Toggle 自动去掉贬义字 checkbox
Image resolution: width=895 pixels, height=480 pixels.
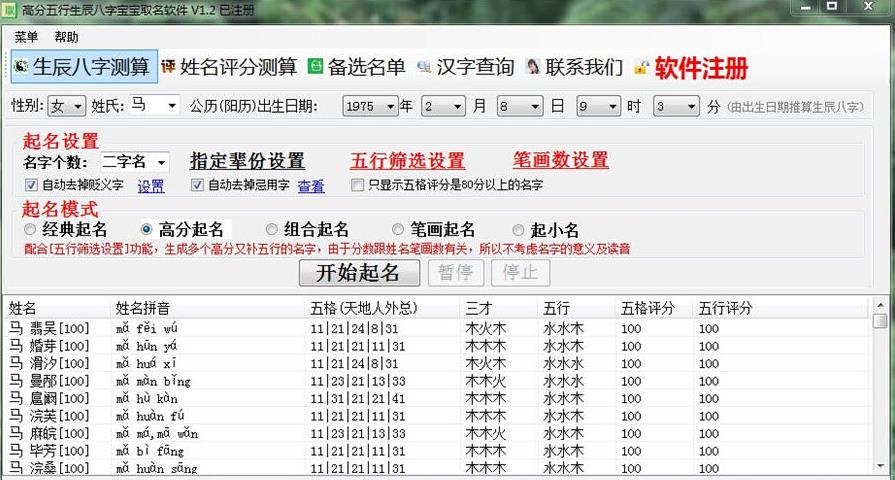(x=31, y=185)
